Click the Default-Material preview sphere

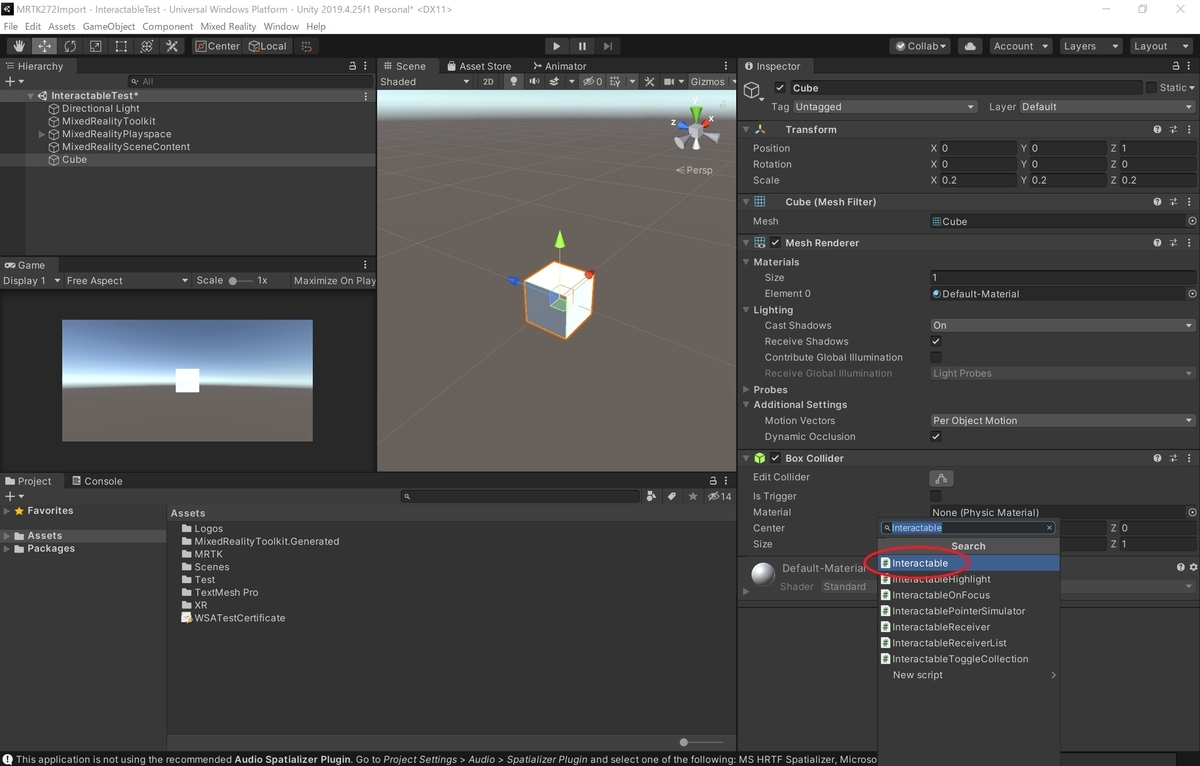point(763,574)
